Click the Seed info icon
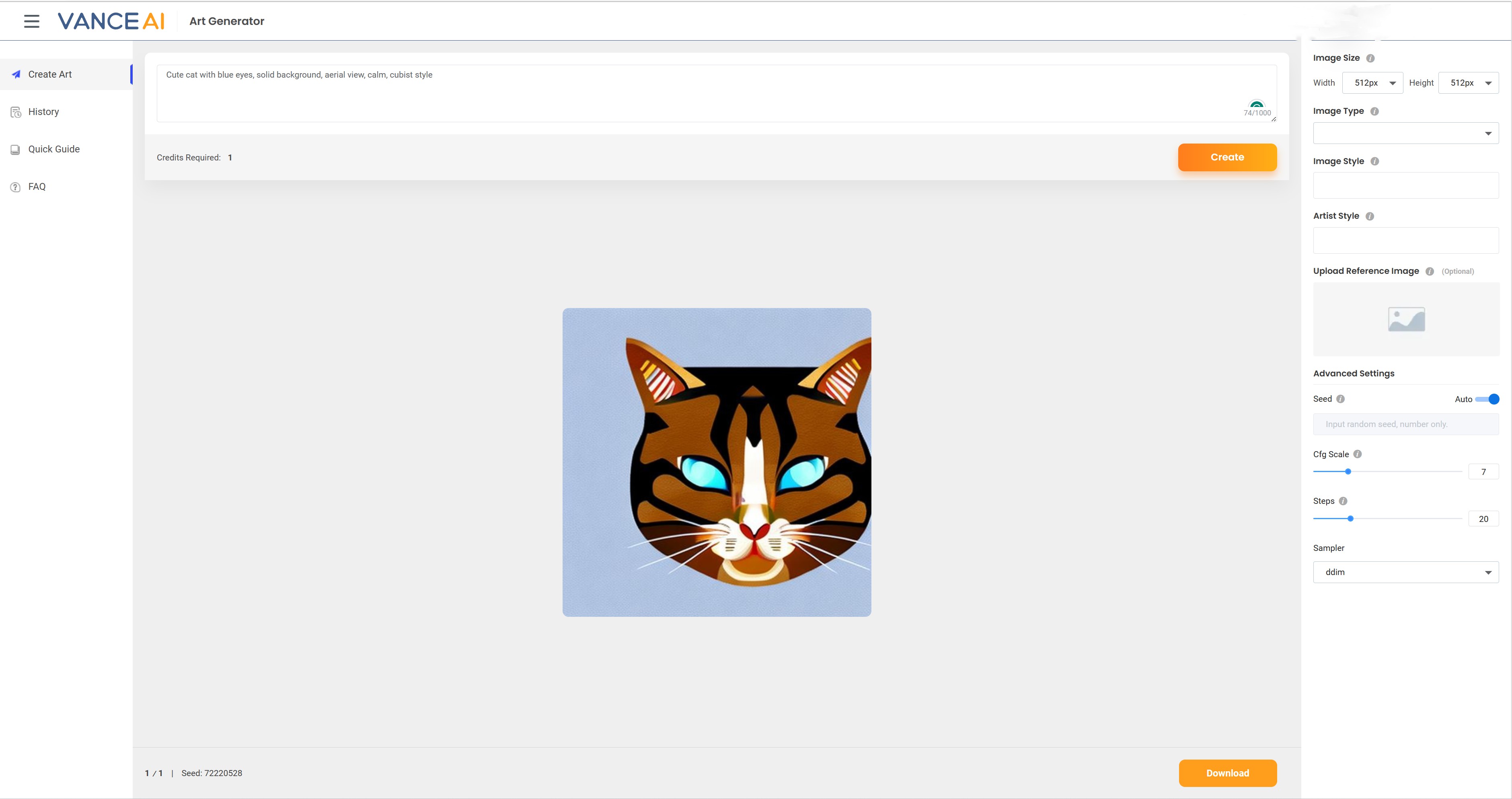 click(x=1340, y=399)
